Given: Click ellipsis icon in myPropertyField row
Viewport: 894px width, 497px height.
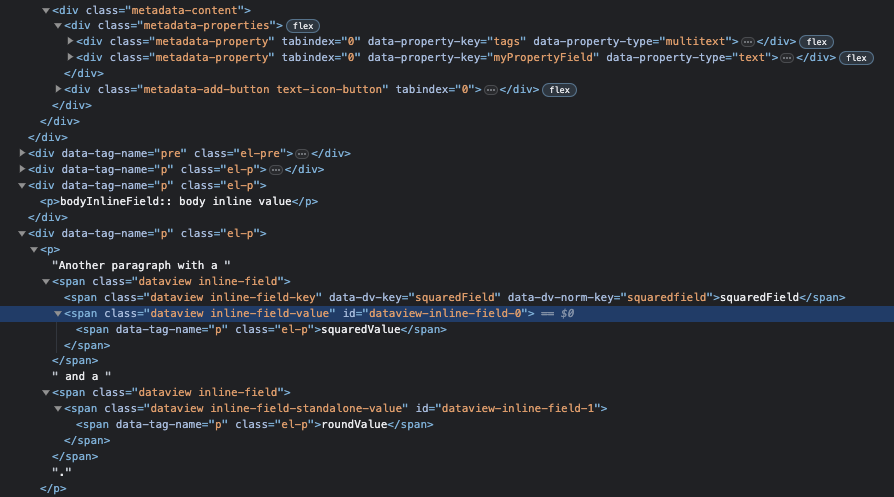Looking at the screenshot, I should [x=787, y=58].
